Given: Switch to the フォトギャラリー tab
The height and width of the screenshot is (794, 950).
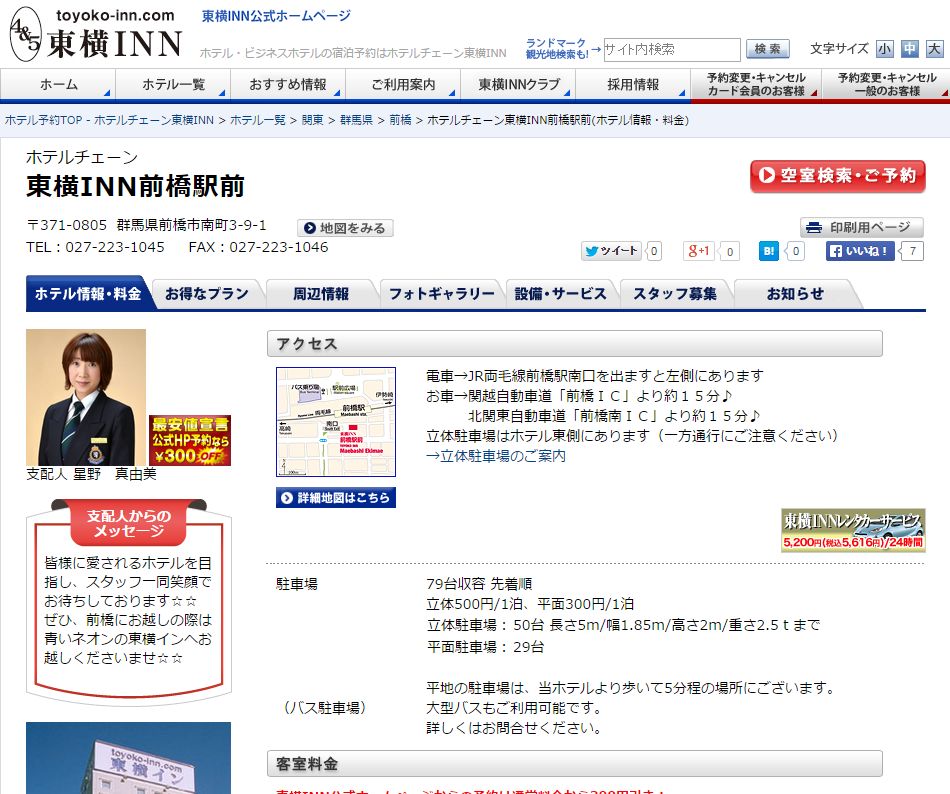Looking at the screenshot, I should 442,294.
